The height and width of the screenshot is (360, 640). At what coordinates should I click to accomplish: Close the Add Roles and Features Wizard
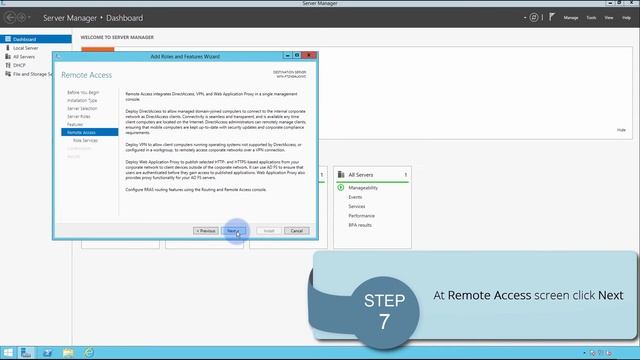point(309,56)
